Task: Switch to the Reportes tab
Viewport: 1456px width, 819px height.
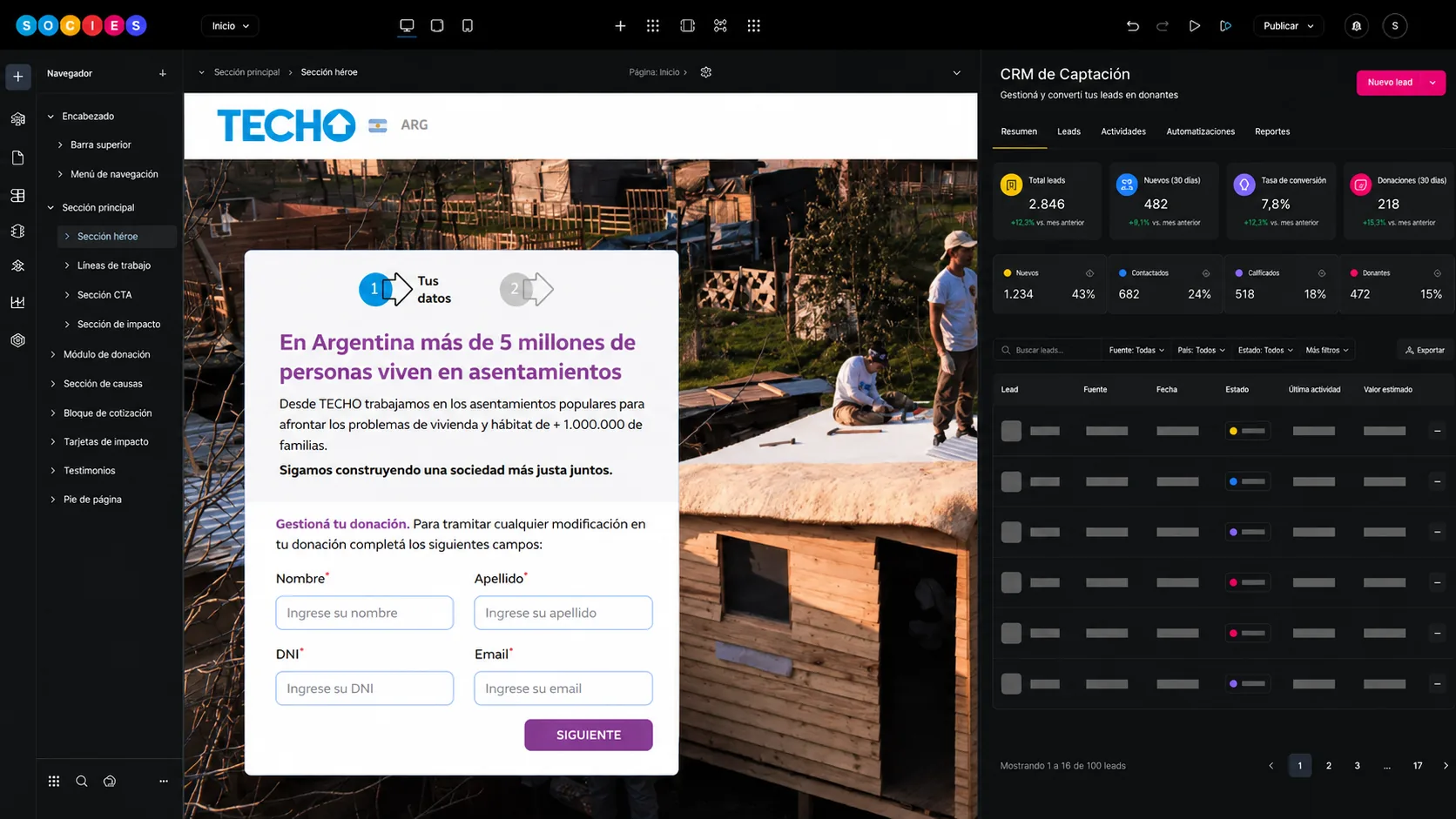Action: [1272, 131]
